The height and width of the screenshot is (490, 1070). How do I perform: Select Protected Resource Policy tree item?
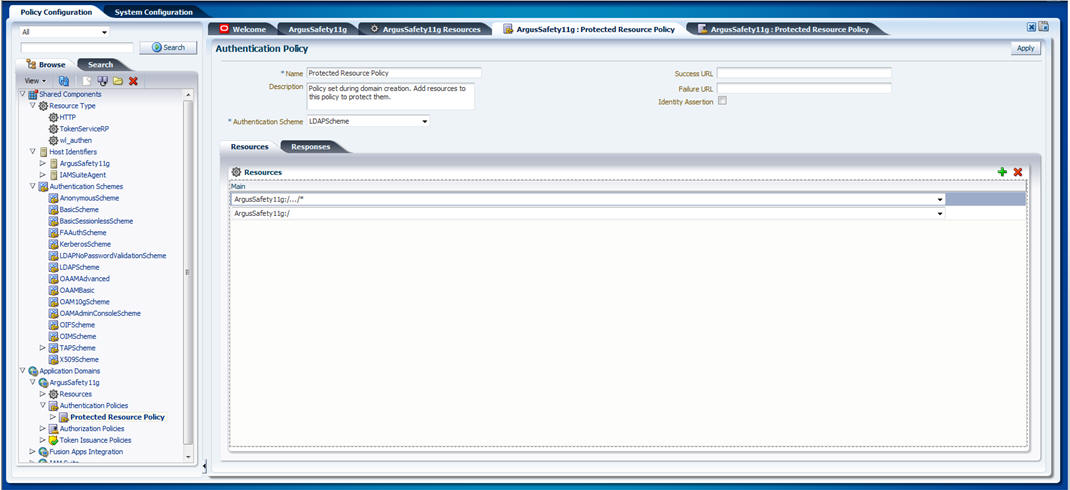117,417
